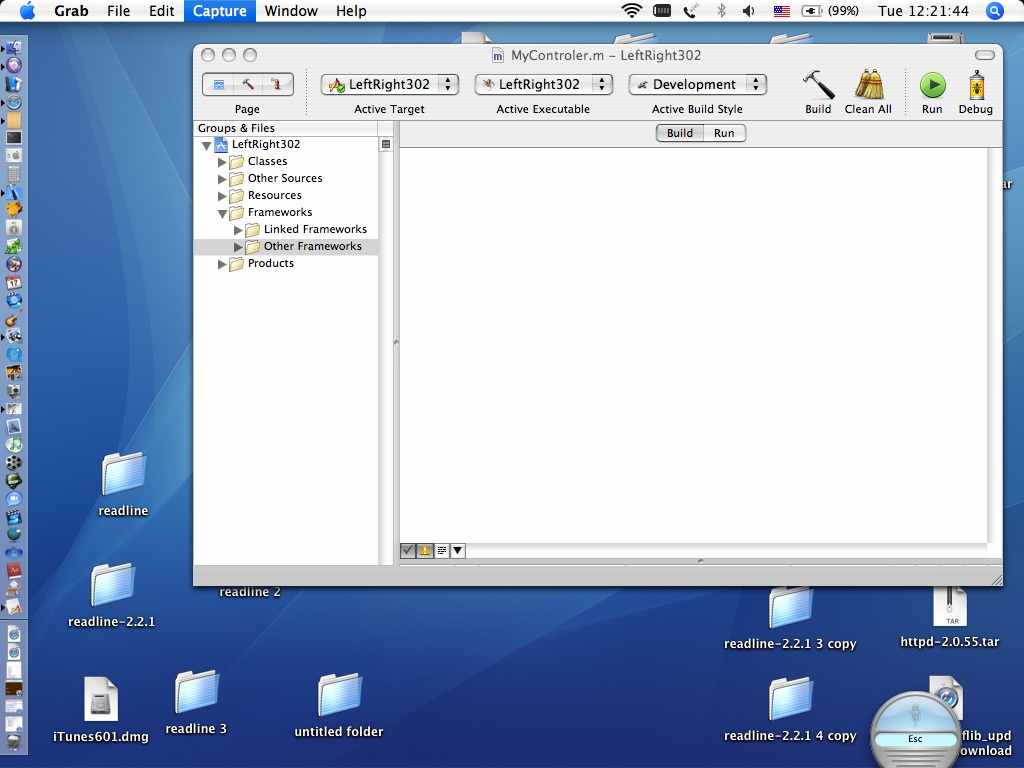
Task: Switch to the Project page icon
Action: [x=219, y=84]
